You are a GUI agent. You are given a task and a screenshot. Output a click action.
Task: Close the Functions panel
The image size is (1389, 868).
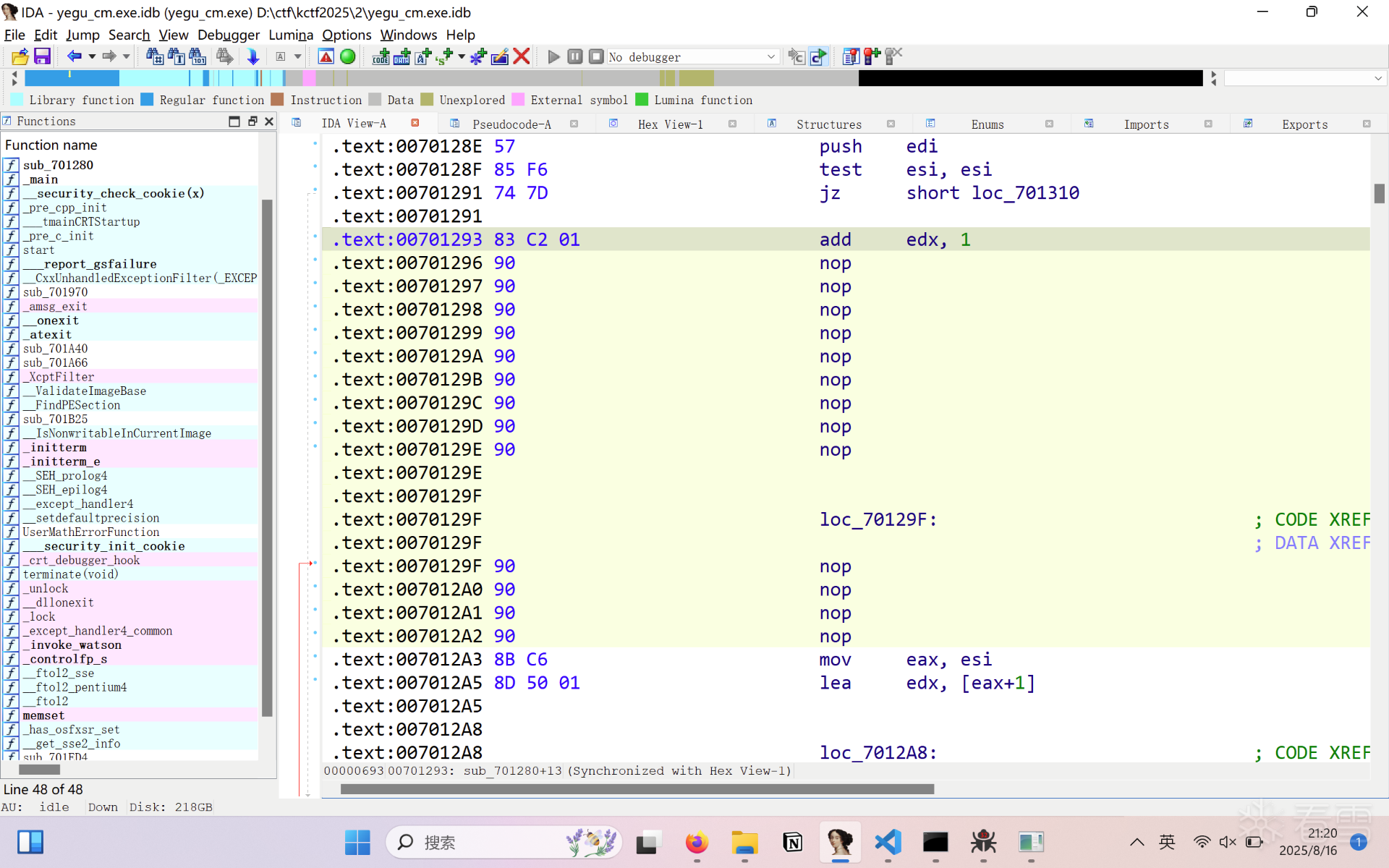tap(269, 122)
